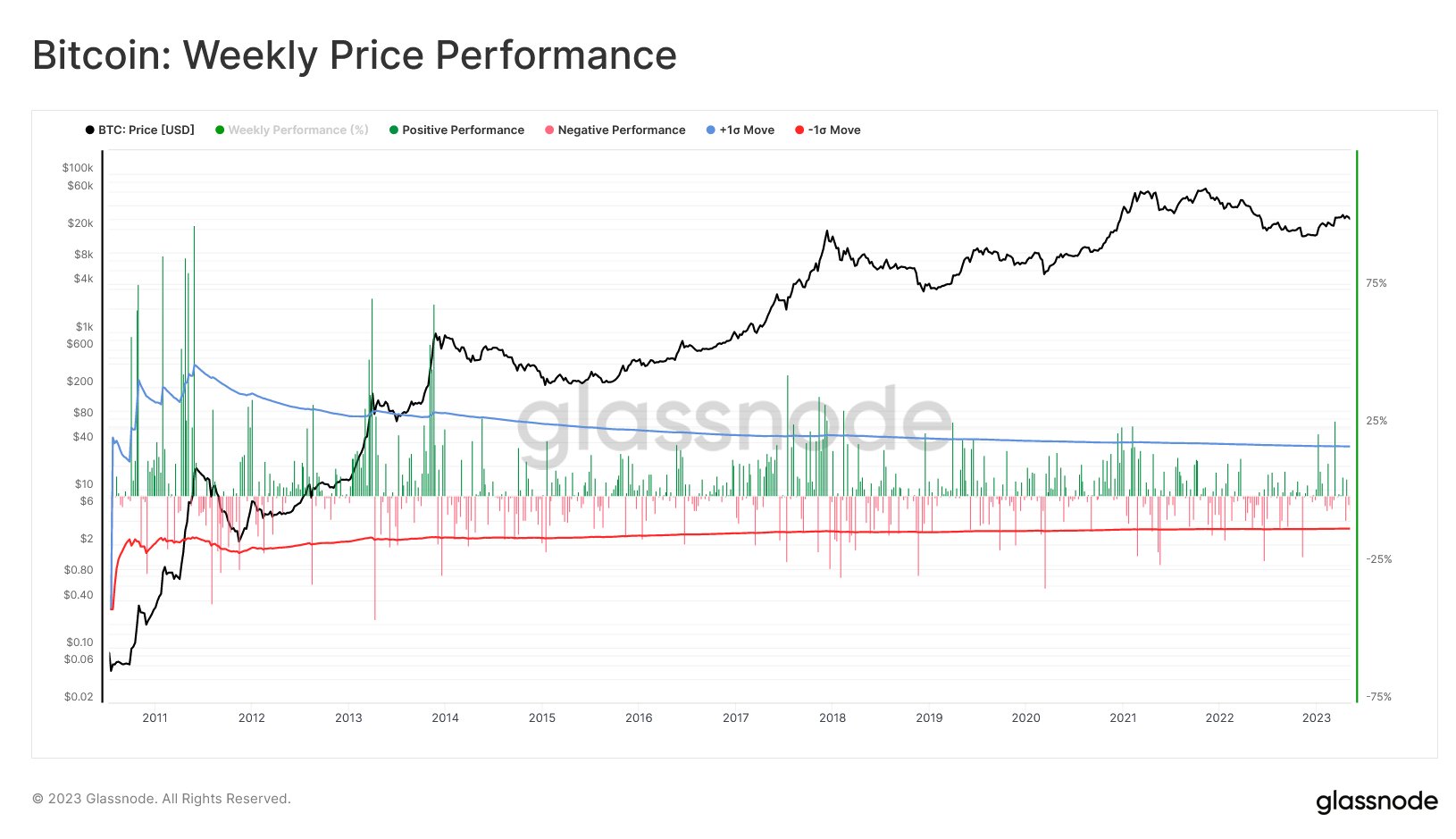
Task: Click the chart title Bitcoin: Weekly Price Performance
Action: (x=355, y=55)
